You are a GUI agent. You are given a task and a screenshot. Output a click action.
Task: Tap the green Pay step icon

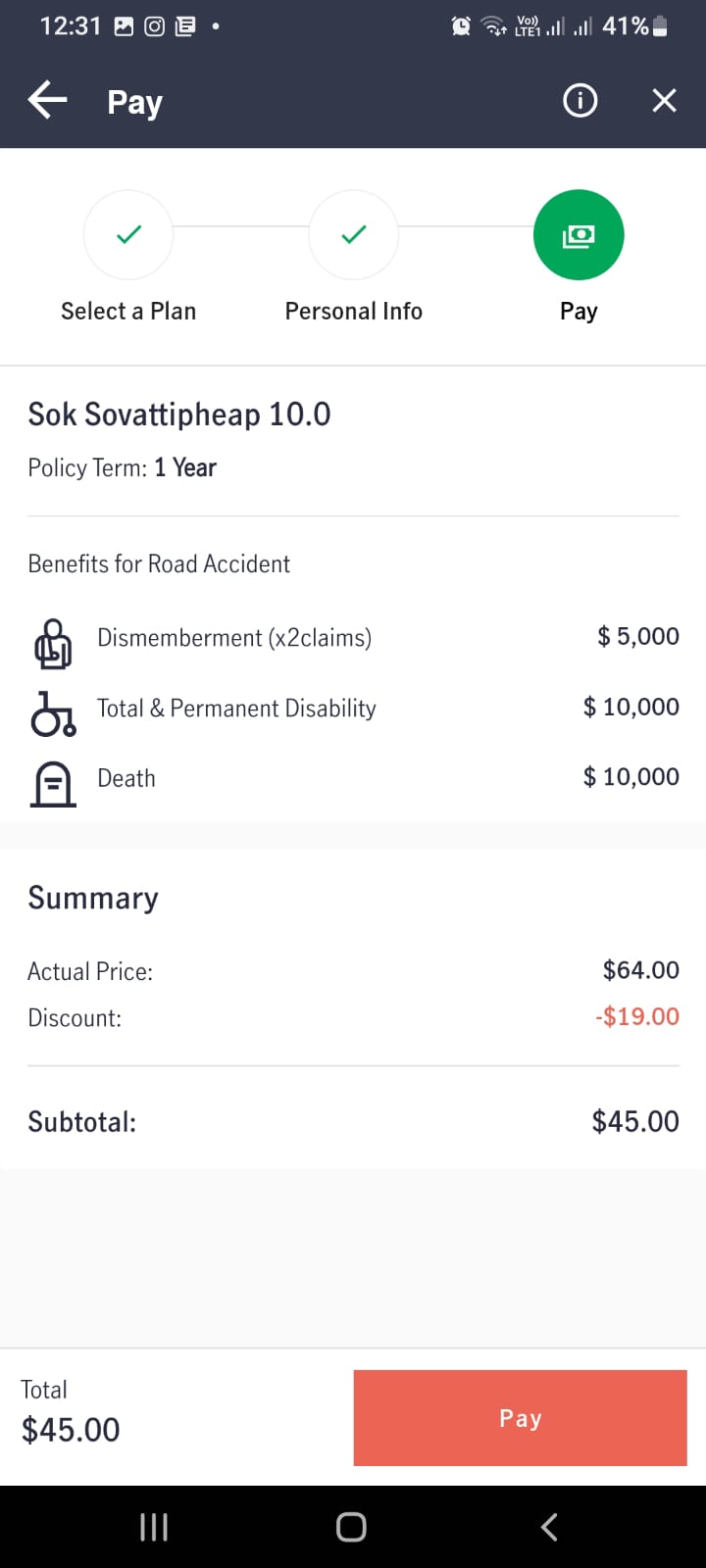click(579, 235)
